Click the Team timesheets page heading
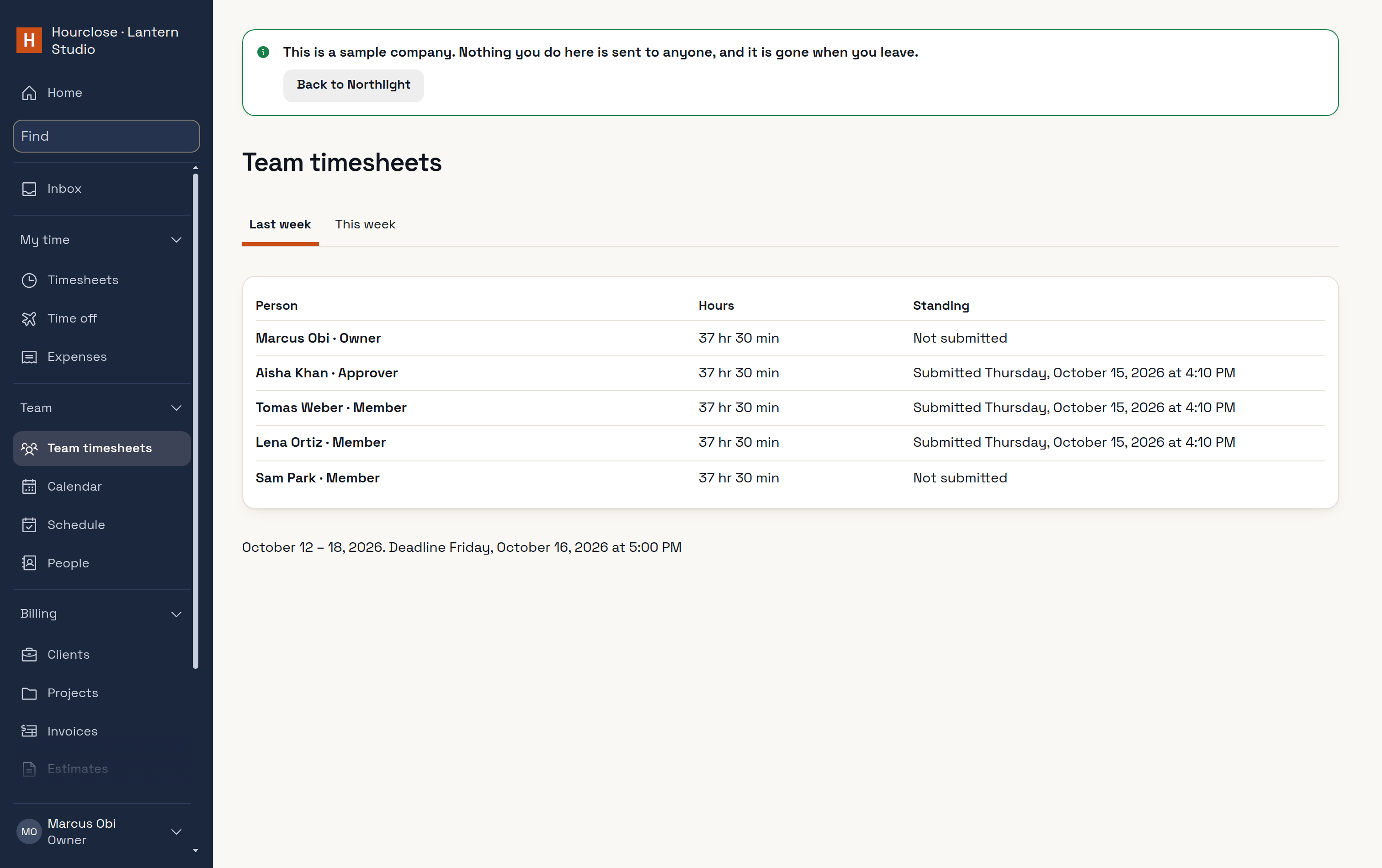This screenshot has width=1382, height=868. 342,163
